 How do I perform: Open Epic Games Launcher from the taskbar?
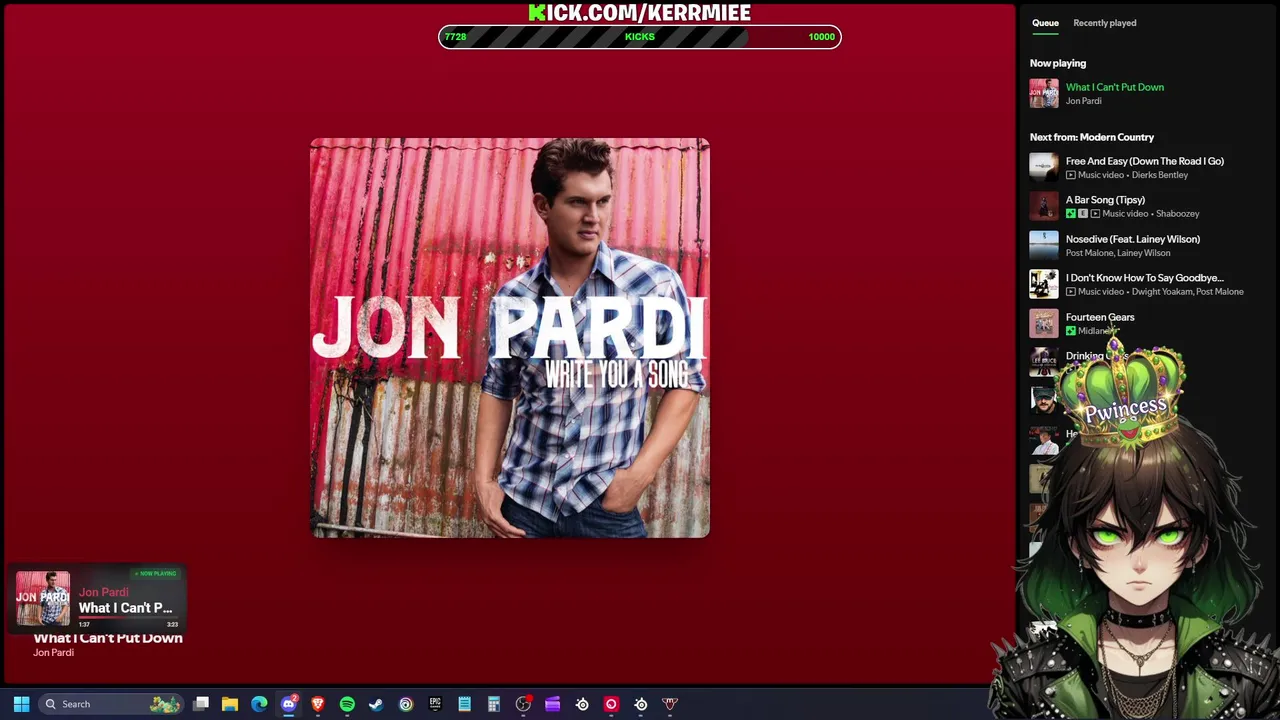(x=435, y=704)
